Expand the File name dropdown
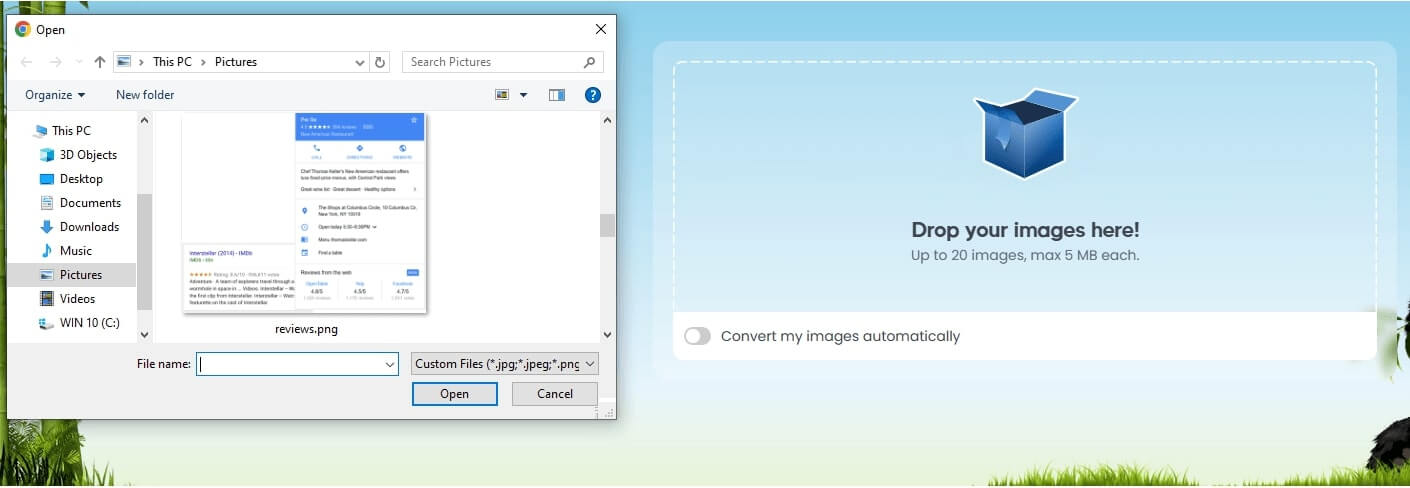Viewport: 1410px width, 488px height. [390, 364]
